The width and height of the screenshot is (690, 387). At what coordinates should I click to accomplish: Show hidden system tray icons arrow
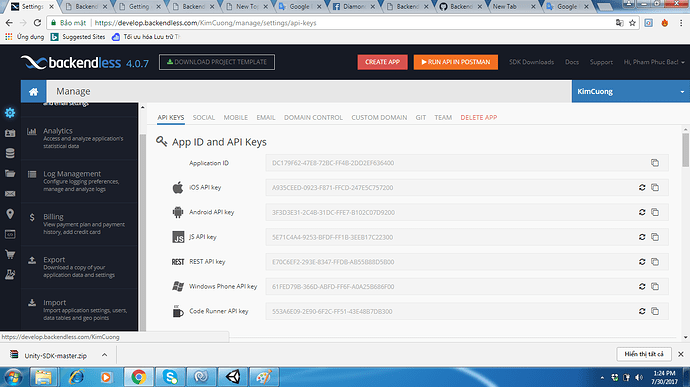tap(602, 377)
